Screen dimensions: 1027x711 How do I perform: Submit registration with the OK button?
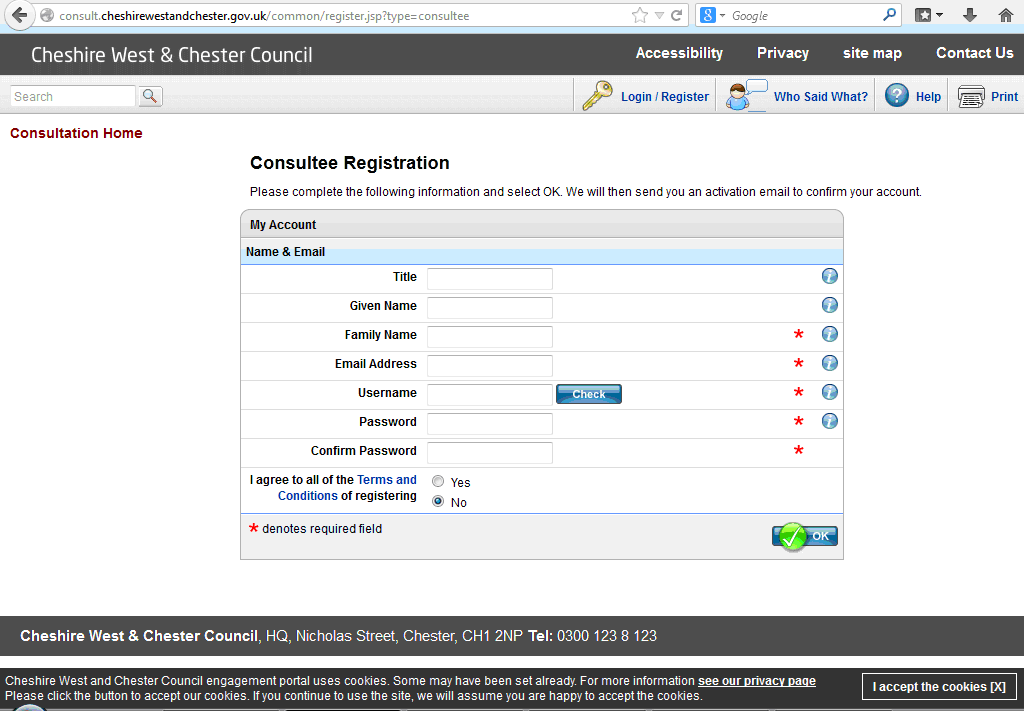804,537
